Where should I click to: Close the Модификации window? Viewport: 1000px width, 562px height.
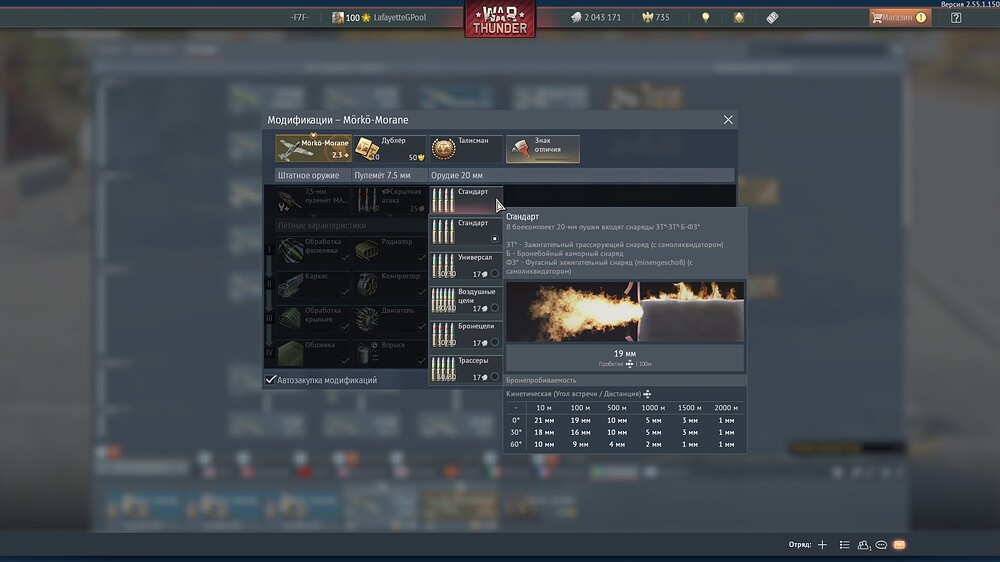point(728,120)
